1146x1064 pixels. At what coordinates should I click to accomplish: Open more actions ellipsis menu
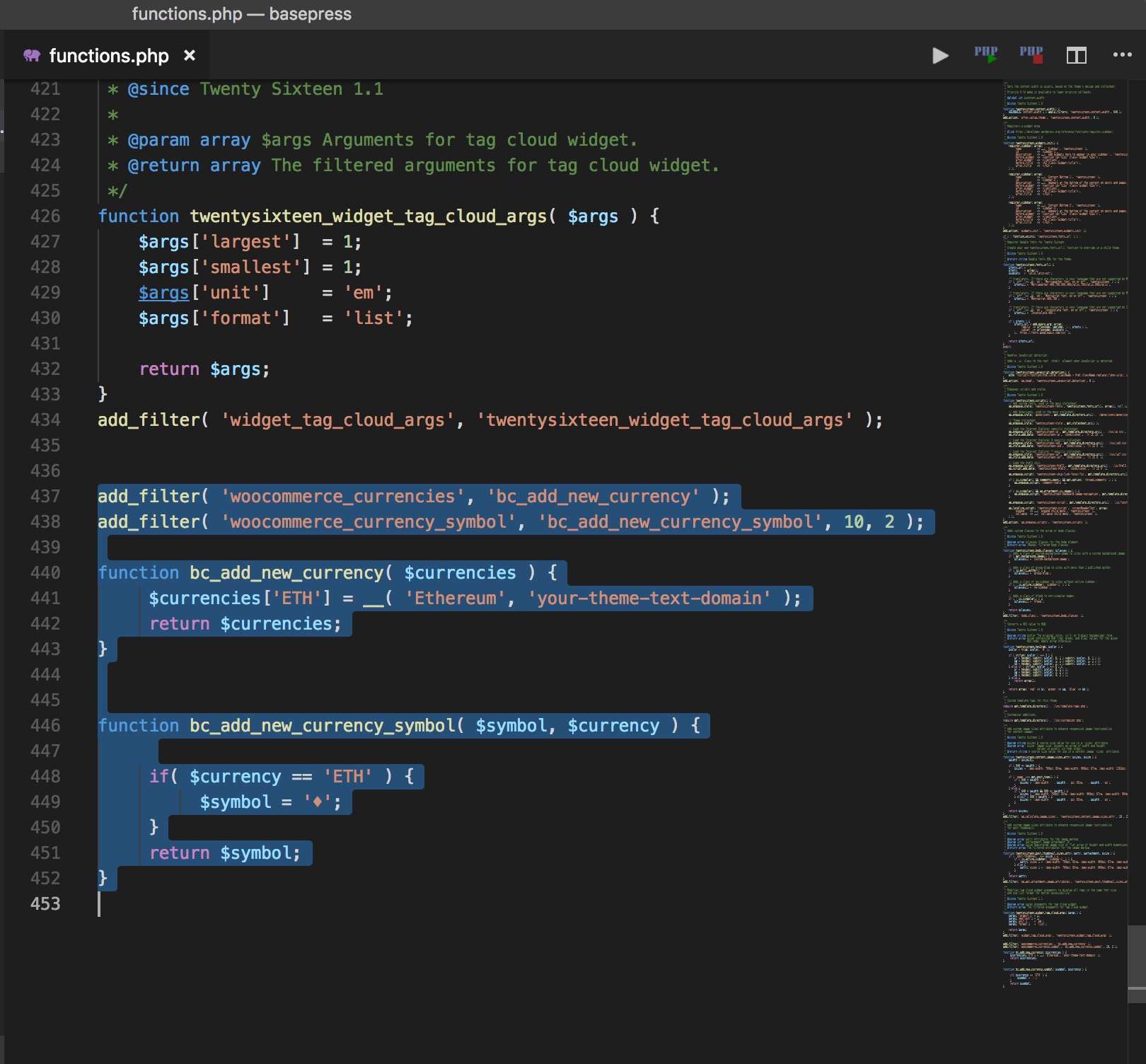click(1122, 54)
